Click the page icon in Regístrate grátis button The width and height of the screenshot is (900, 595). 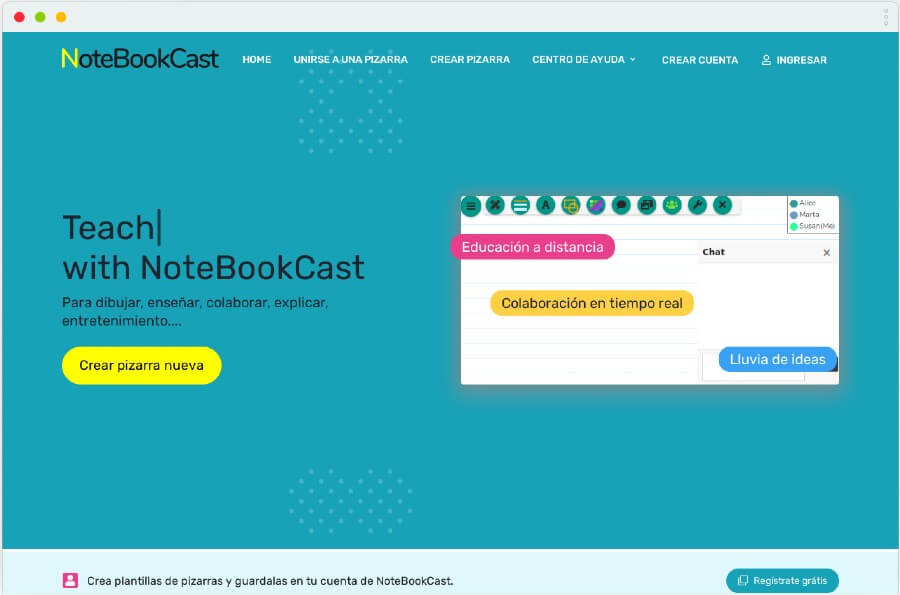pos(743,580)
